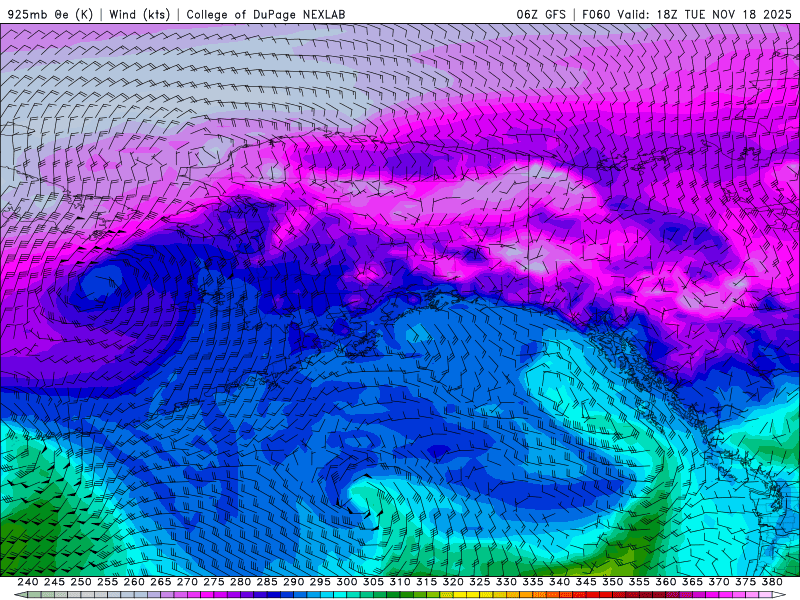Select the 370 value on the color scale
Viewport: 800px width, 600px height.
pyautogui.click(x=719, y=582)
